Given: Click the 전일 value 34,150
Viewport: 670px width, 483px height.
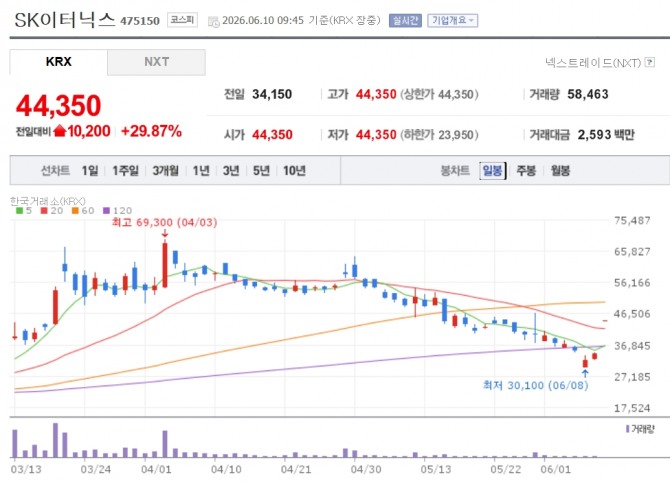Looking at the screenshot, I should (272, 94).
